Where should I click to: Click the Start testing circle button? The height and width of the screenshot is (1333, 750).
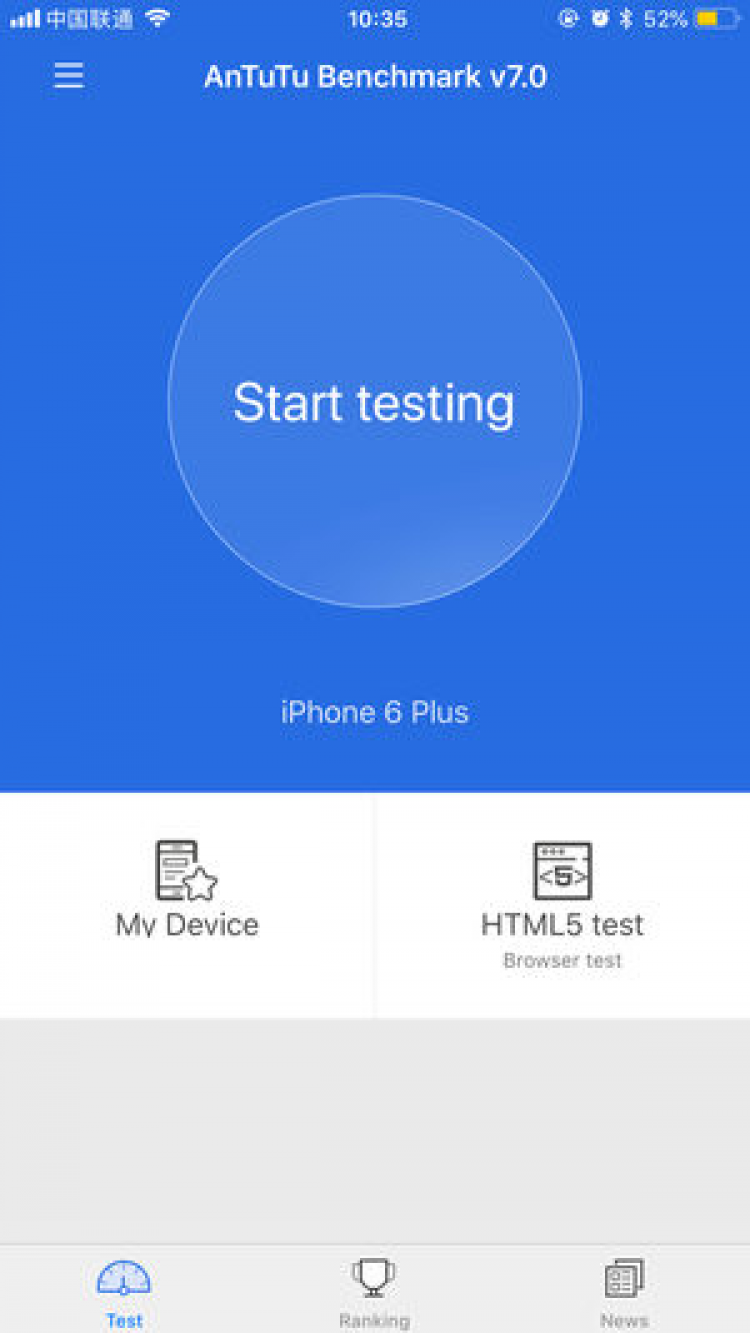(375, 401)
